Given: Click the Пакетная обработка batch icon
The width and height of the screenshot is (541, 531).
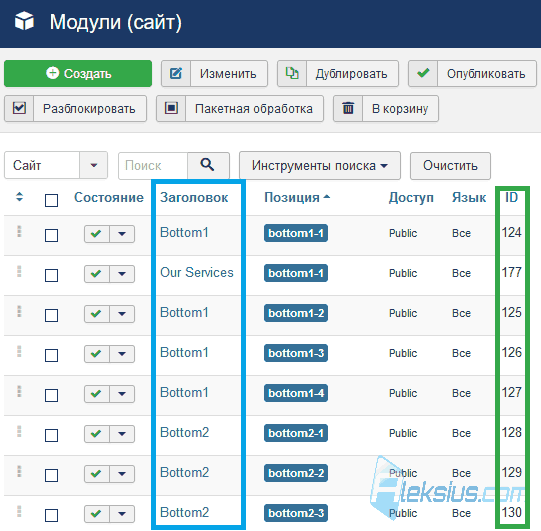Looking at the screenshot, I should coord(171,108).
